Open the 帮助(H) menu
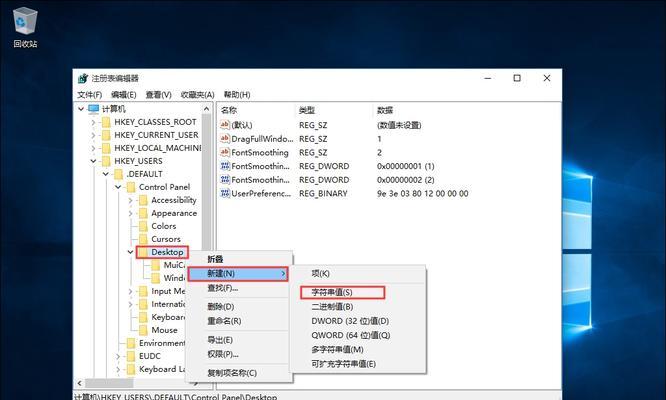Viewport: 666px width, 400px height. coord(237,95)
